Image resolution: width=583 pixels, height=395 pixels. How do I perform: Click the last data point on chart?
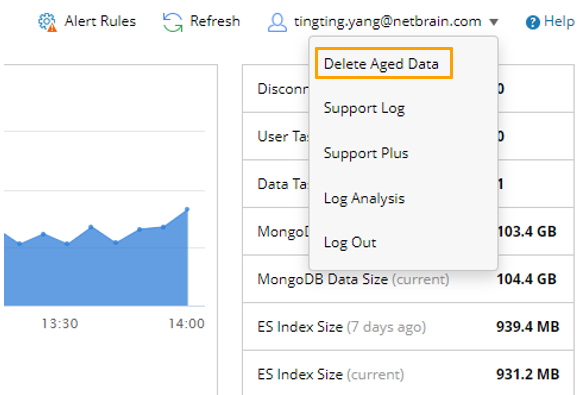click(187, 209)
